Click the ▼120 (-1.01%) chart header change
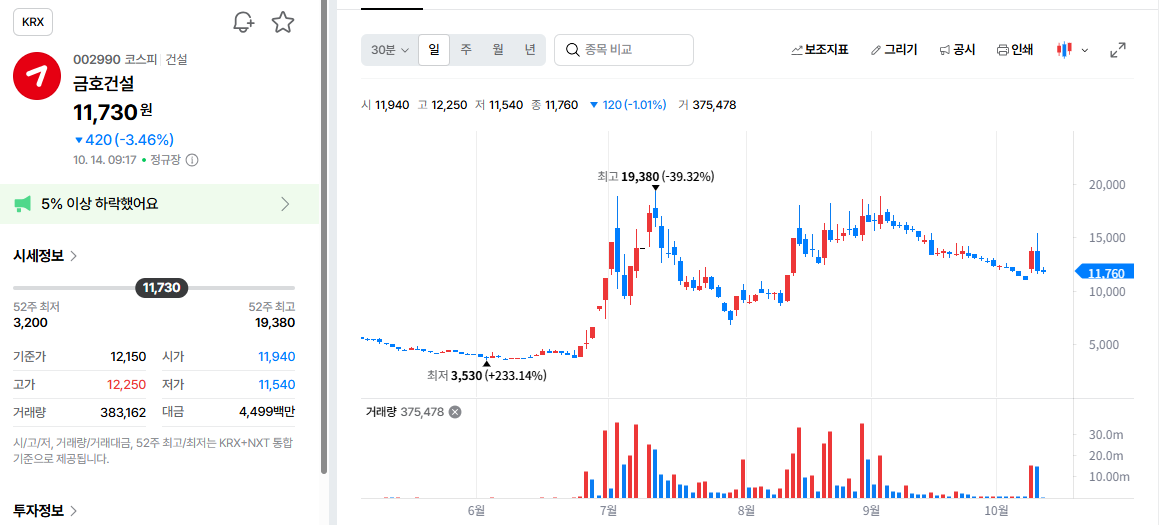The image size is (1160, 525). pyautogui.click(x=627, y=105)
